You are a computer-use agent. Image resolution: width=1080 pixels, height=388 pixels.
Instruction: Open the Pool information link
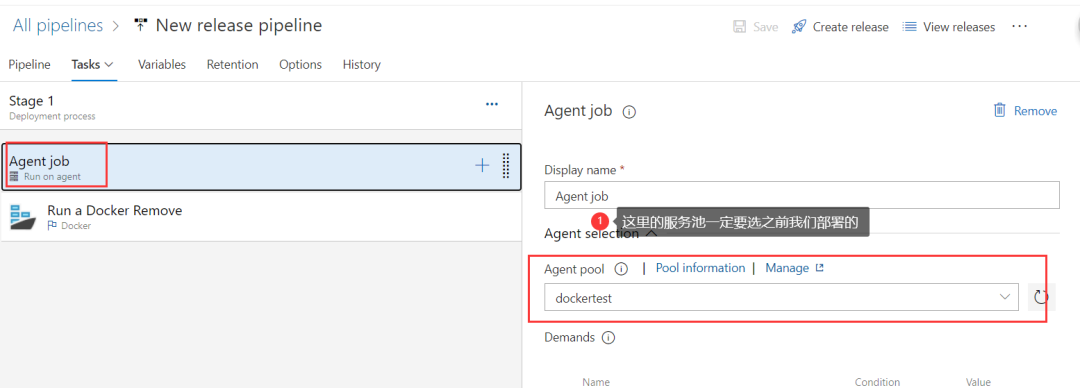point(700,268)
